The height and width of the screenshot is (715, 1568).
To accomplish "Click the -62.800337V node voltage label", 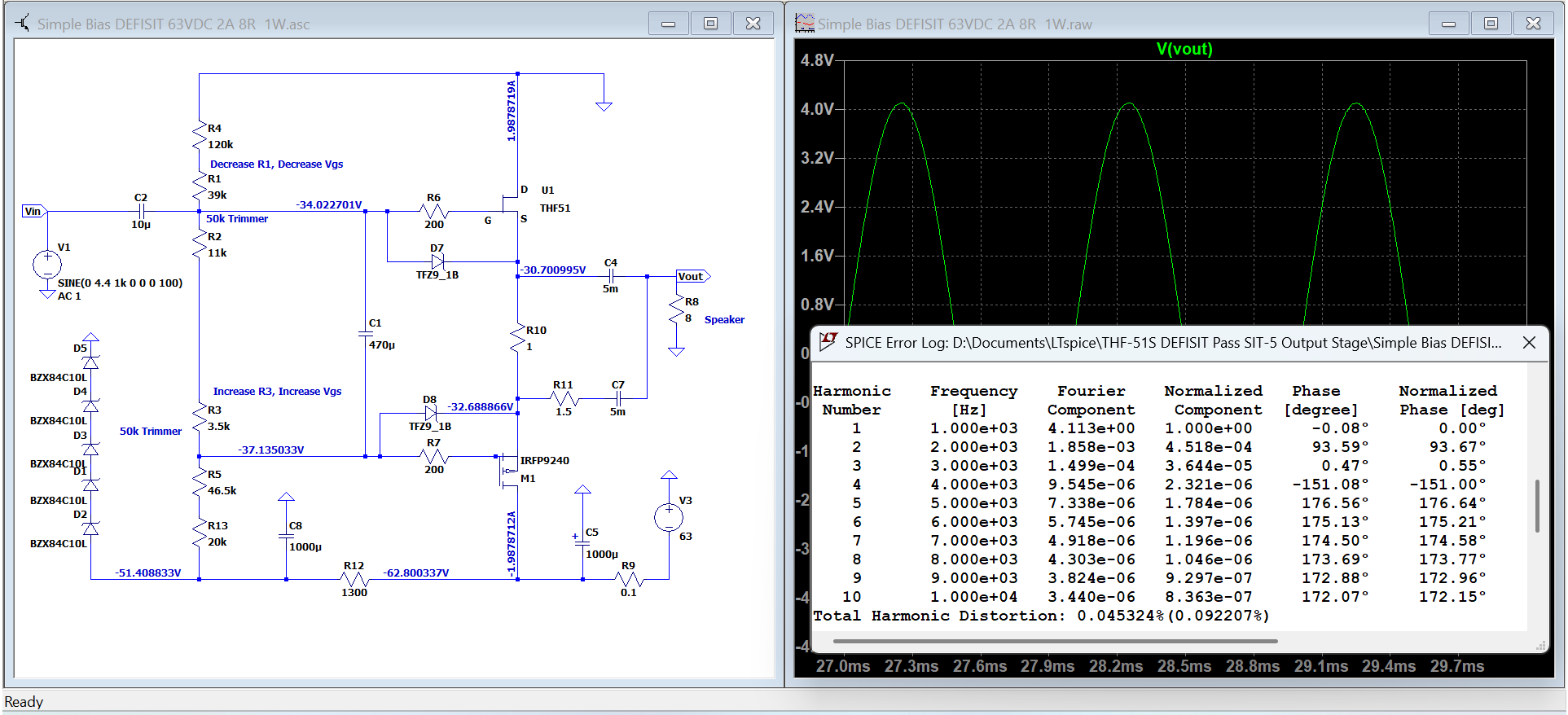I will (x=416, y=572).
